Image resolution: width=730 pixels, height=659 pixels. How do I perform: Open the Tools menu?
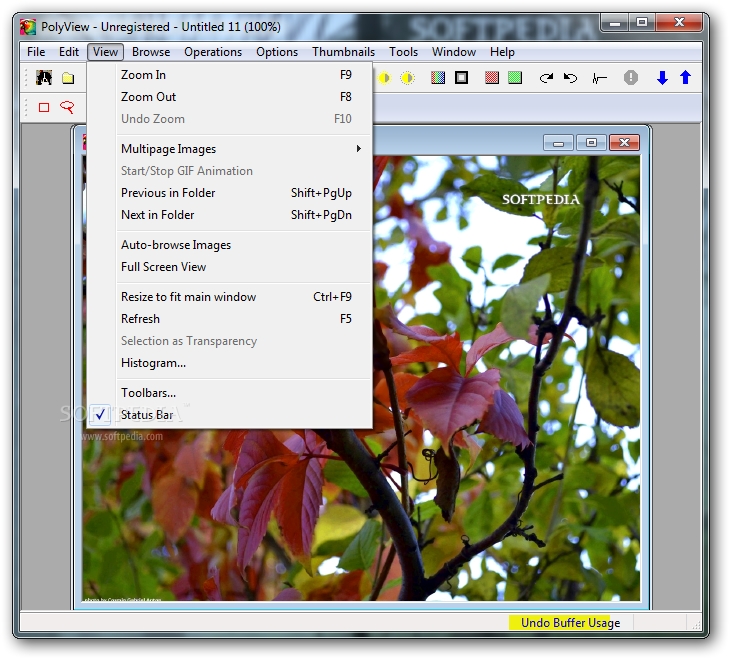pyautogui.click(x=404, y=52)
